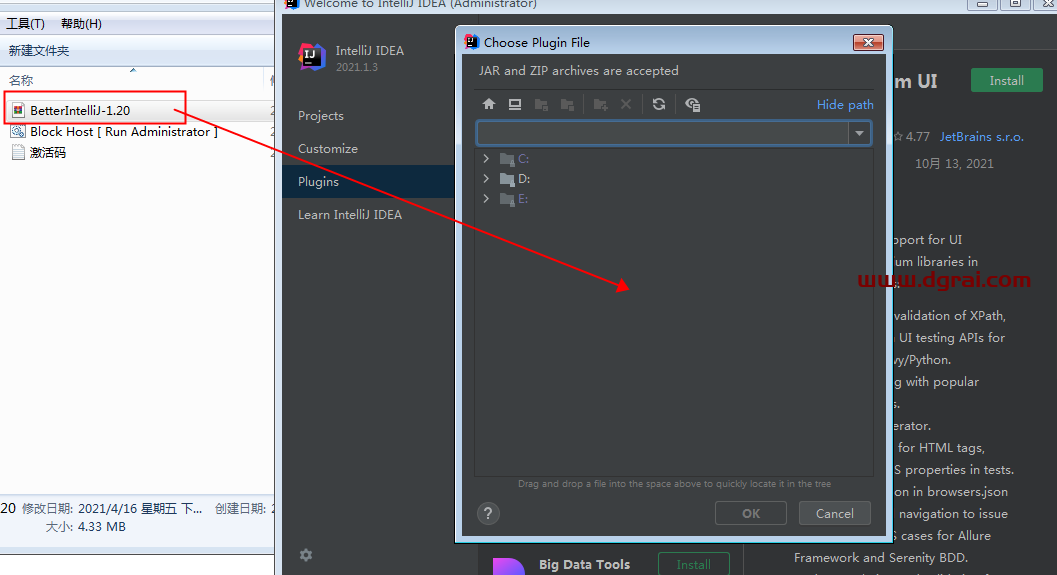This screenshot has width=1057, height=575.
Task: Click the D: drive label
Action: 524,179
